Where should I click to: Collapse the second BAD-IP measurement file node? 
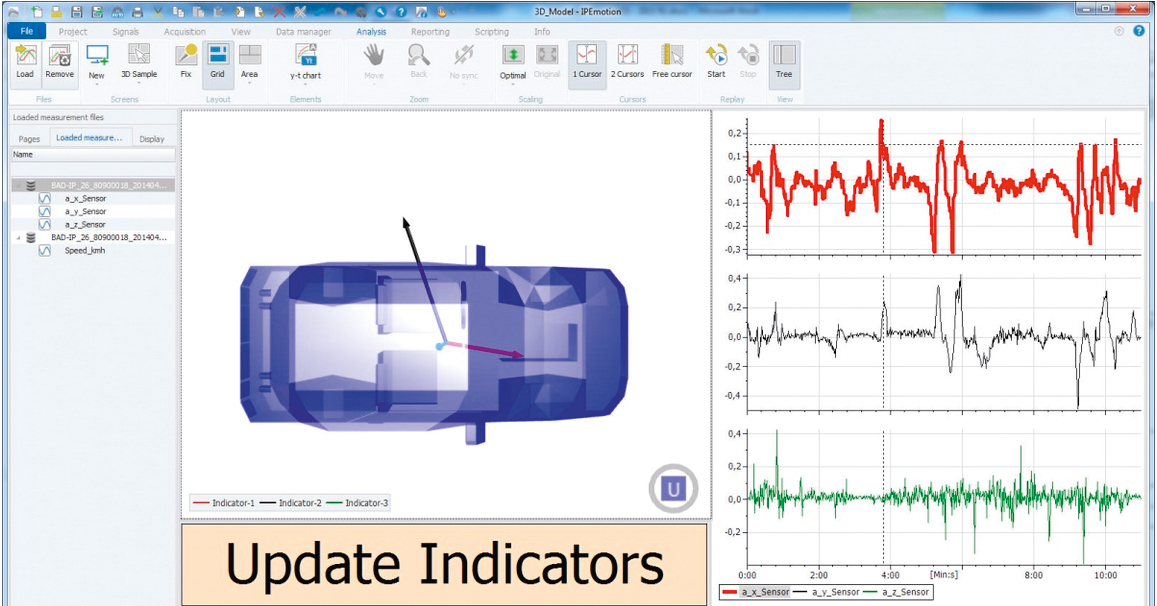pyautogui.click(x=18, y=238)
